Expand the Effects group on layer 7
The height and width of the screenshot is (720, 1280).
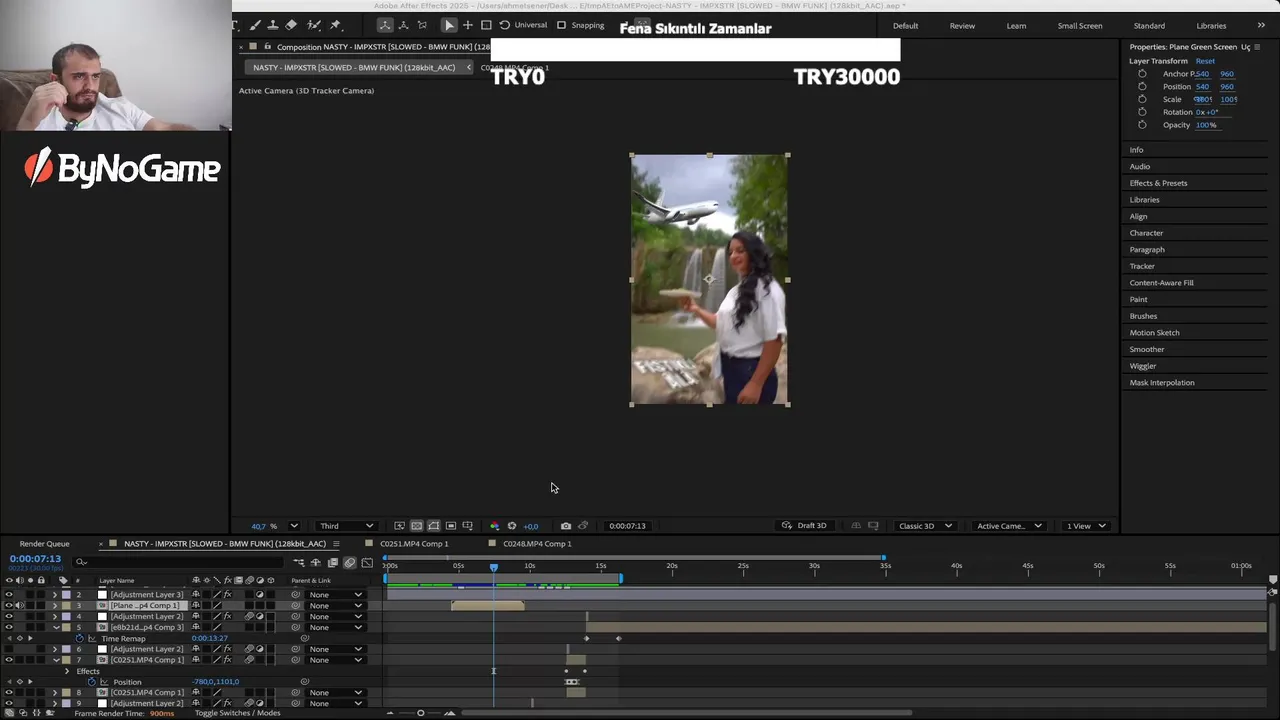click(67, 671)
